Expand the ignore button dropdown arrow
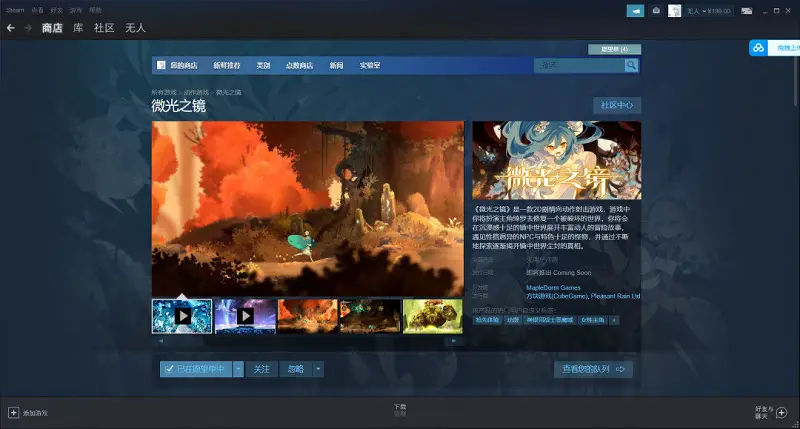Image resolution: width=800 pixels, height=429 pixels. pos(318,369)
